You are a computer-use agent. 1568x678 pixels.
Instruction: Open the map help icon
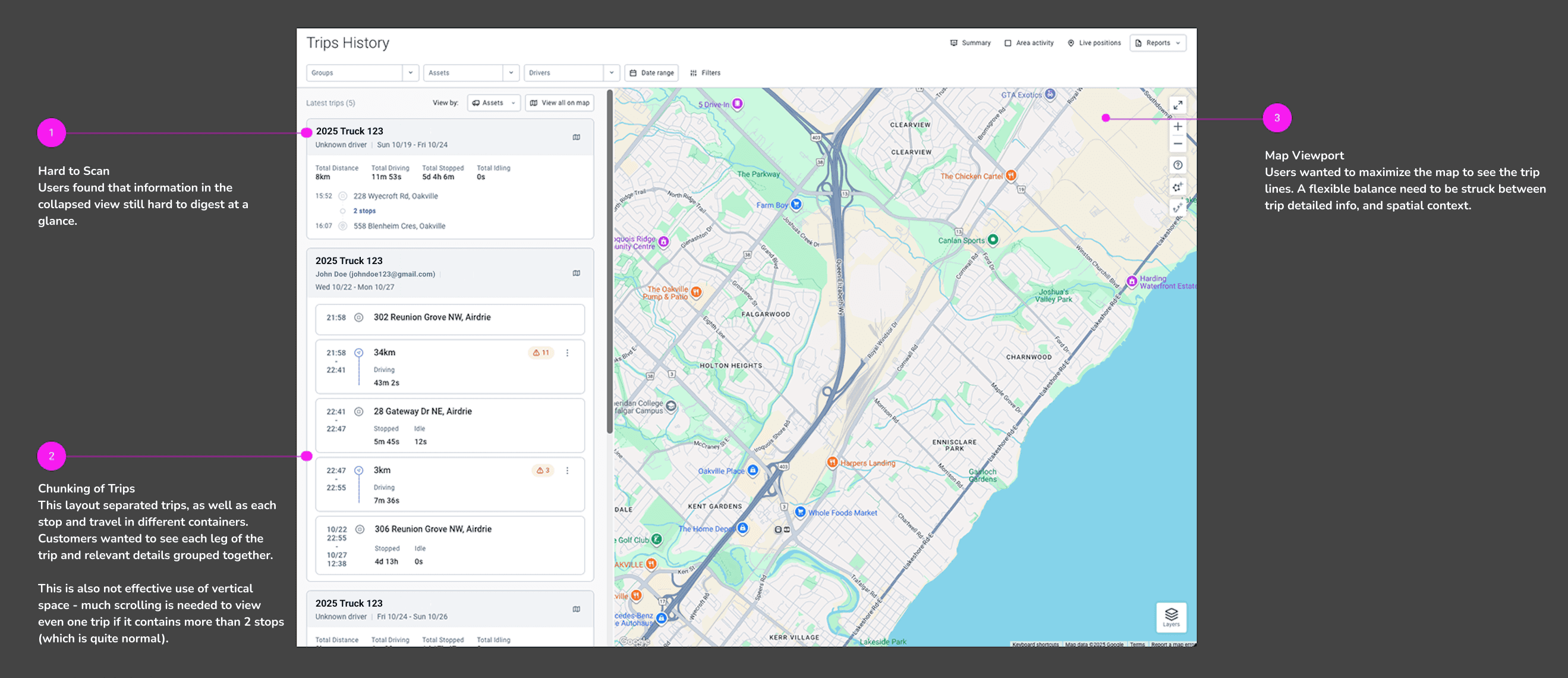1178,165
